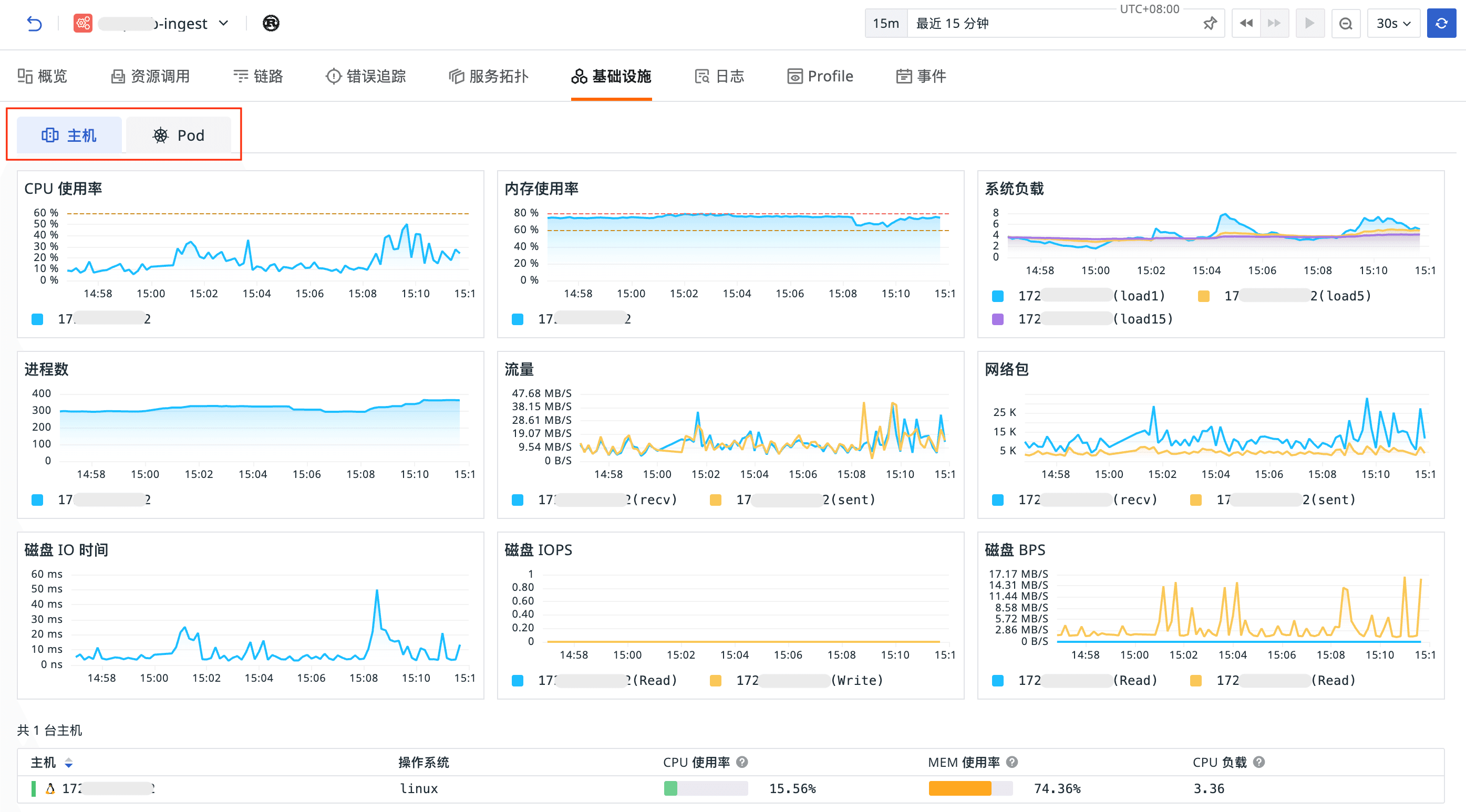This screenshot has width=1466, height=812.
Task: Click the Rust language icon in header
Action: click(x=271, y=23)
